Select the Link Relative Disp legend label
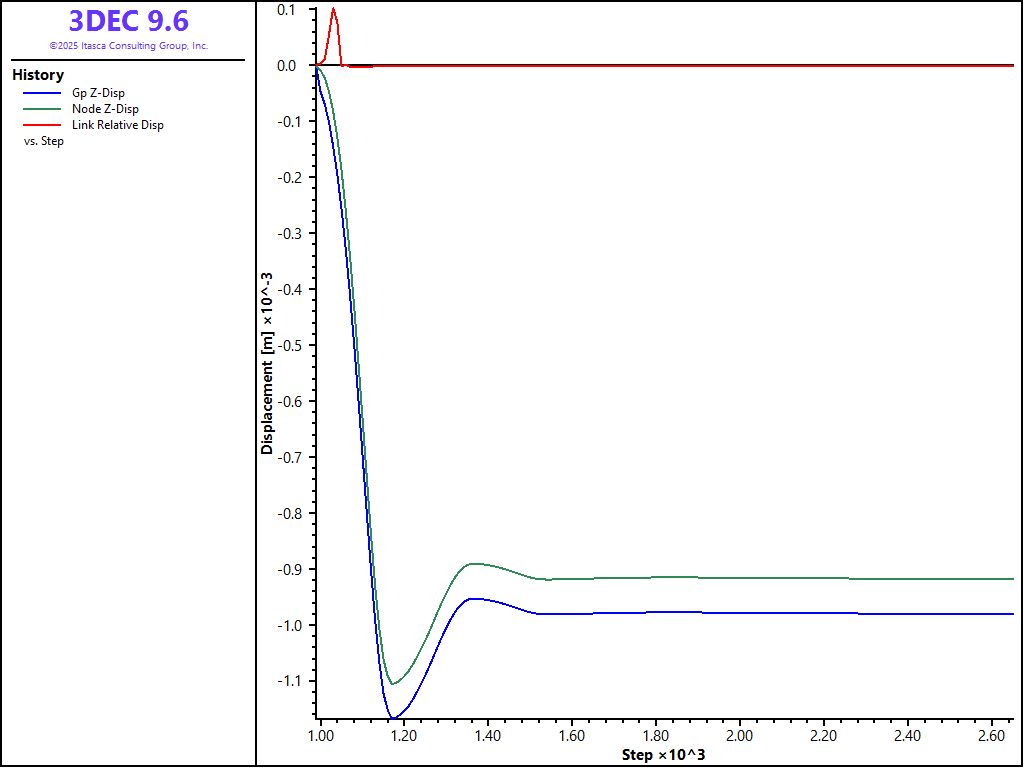This screenshot has height=768, width=1024. tap(117, 125)
